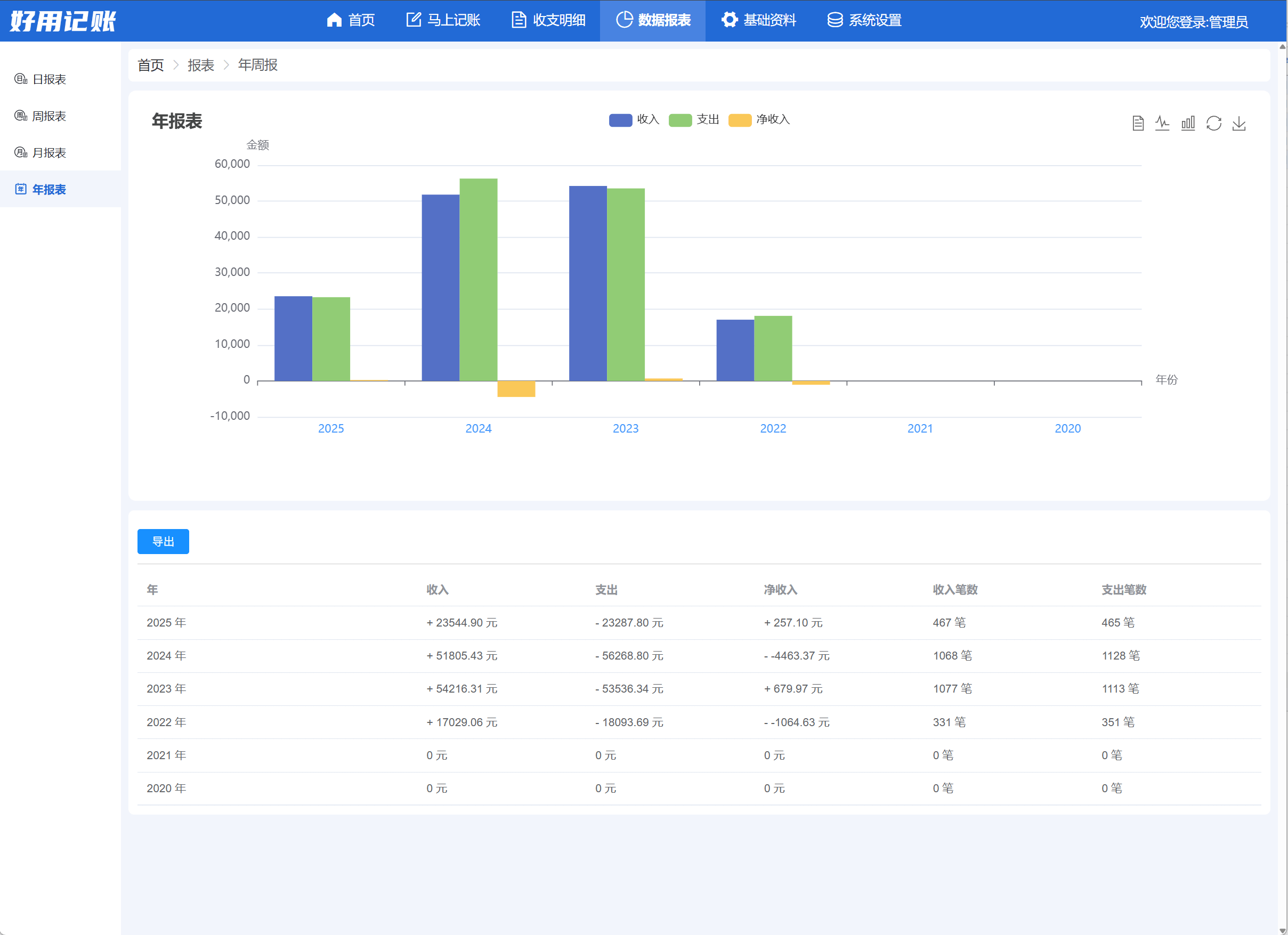
Task: Click the 2024 axis label
Action: (478, 429)
